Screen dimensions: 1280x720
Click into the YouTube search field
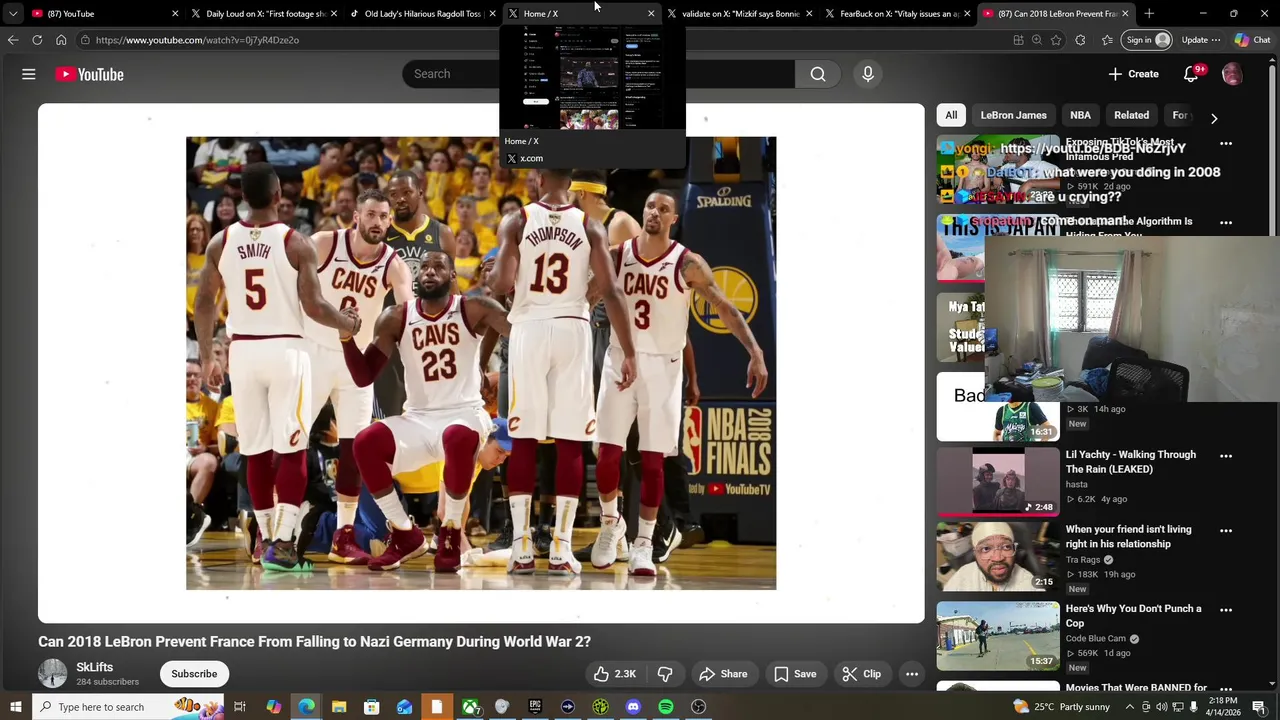tap(600, 74)
